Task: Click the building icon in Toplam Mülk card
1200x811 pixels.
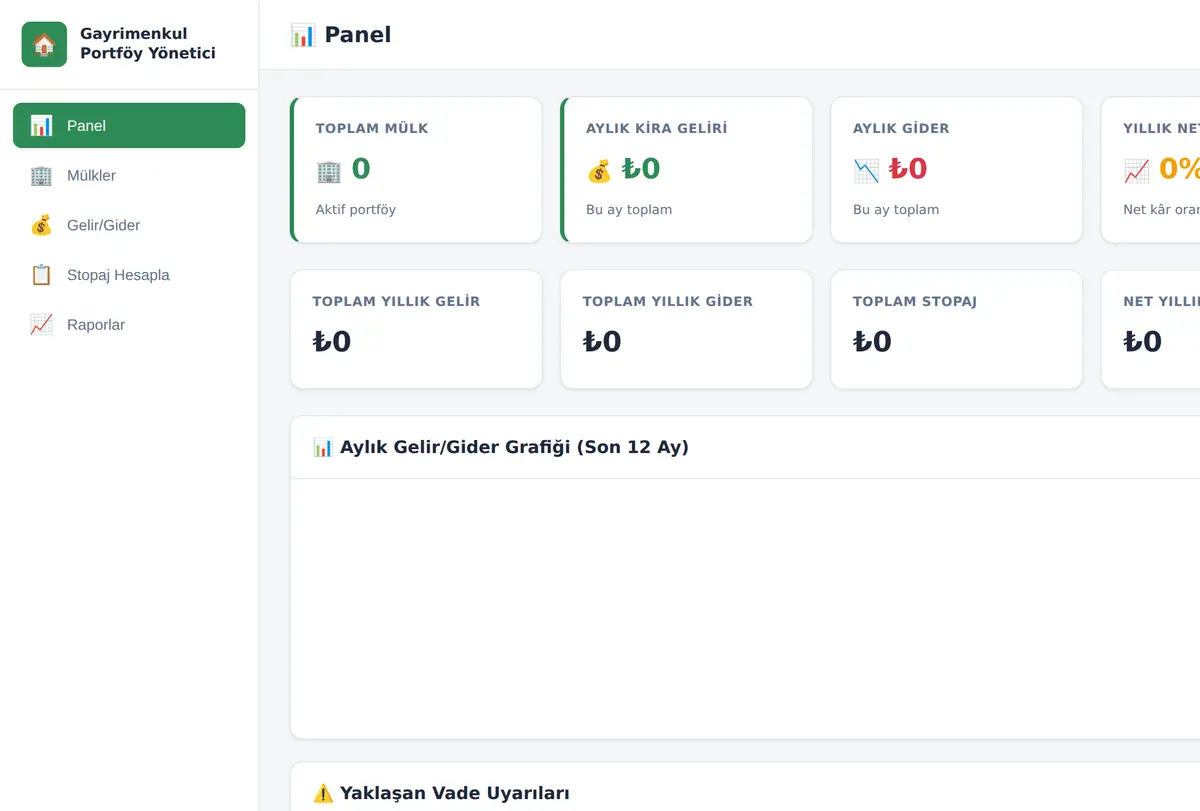Action: click(329, 171)
